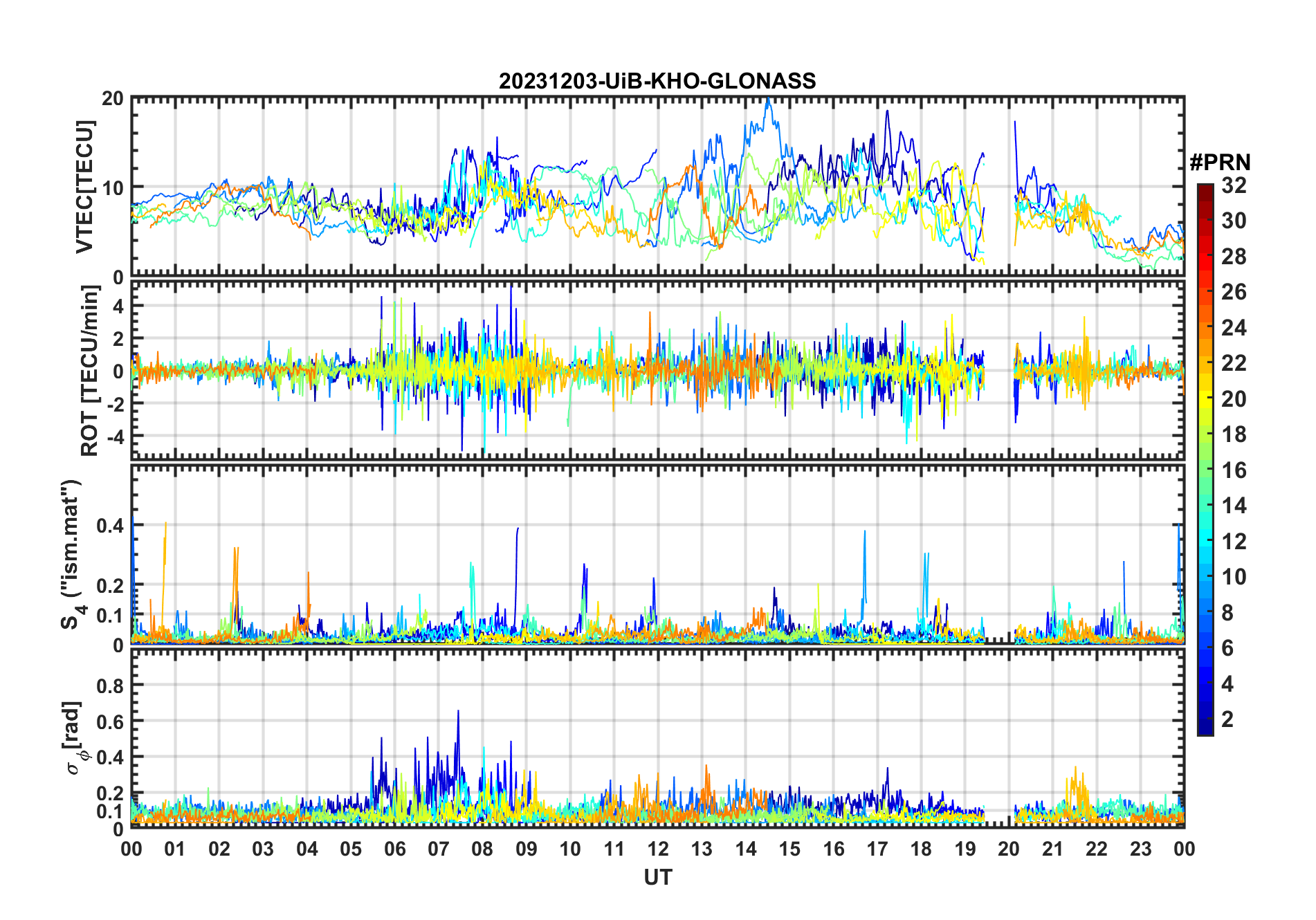
Task: Click x-axis hour label 19
Action: tap(965, 849)
